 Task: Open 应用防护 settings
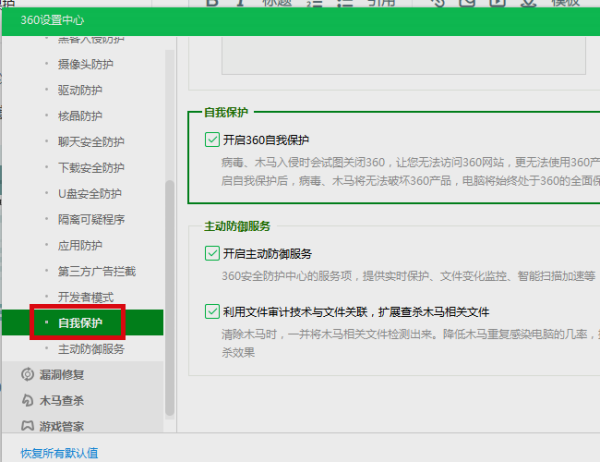(x=80, y=245)
